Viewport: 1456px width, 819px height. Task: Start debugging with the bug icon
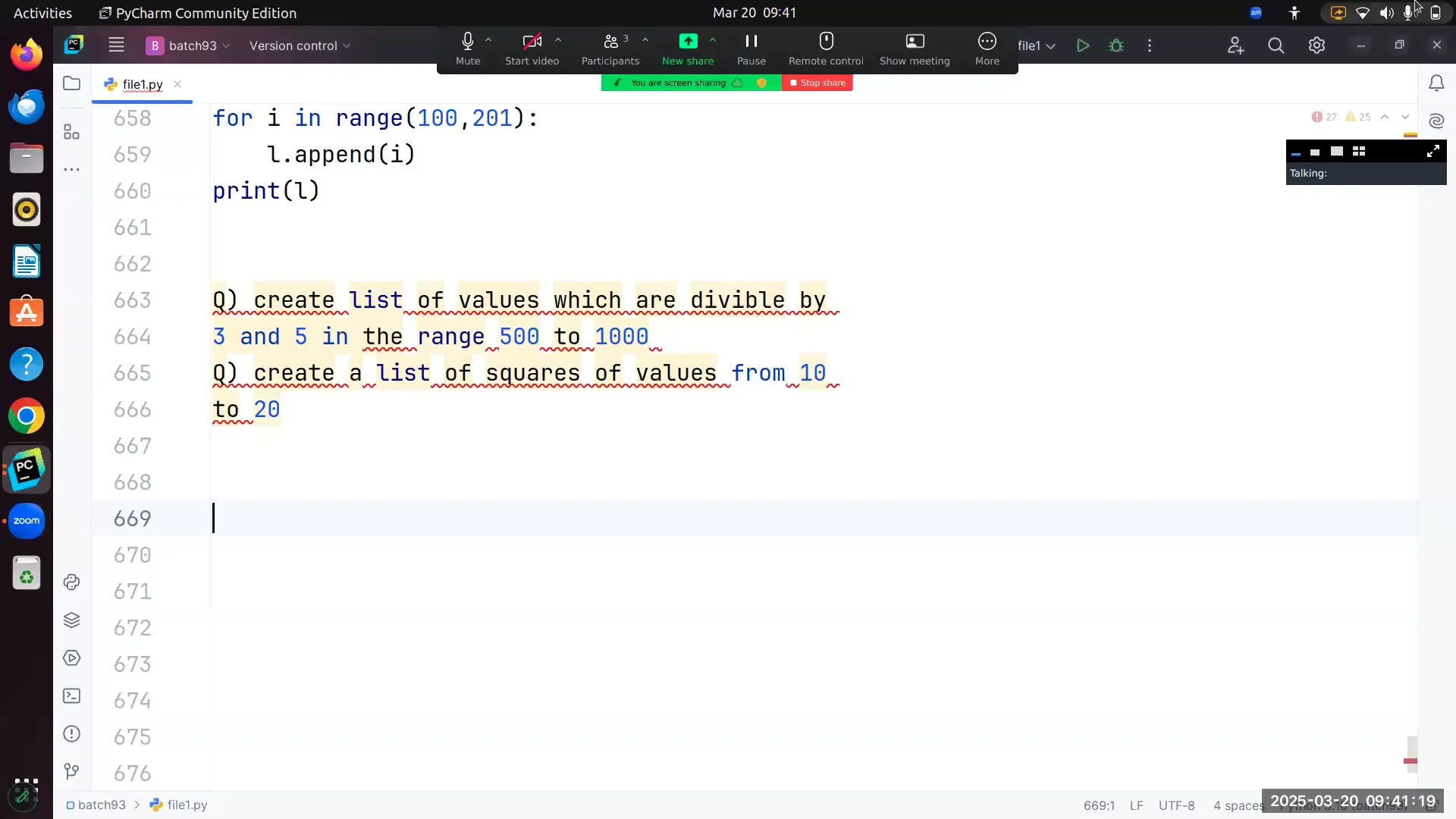[x=1116, y=45]
